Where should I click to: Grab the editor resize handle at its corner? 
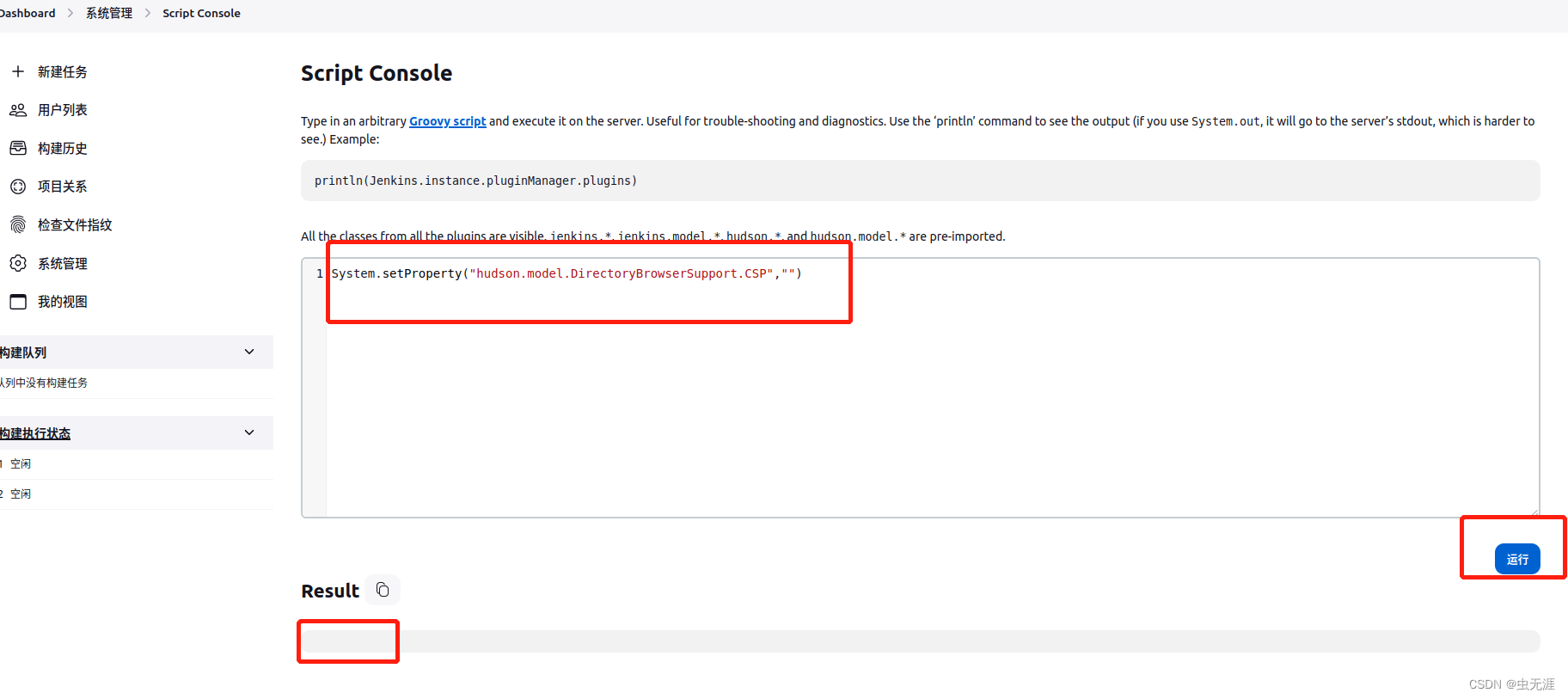(x=1534, y=512)
